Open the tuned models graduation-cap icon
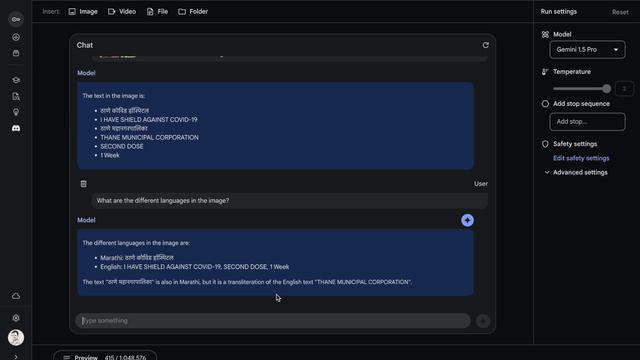The width and height of the screenshot is (640, 360). click(16, 80)
